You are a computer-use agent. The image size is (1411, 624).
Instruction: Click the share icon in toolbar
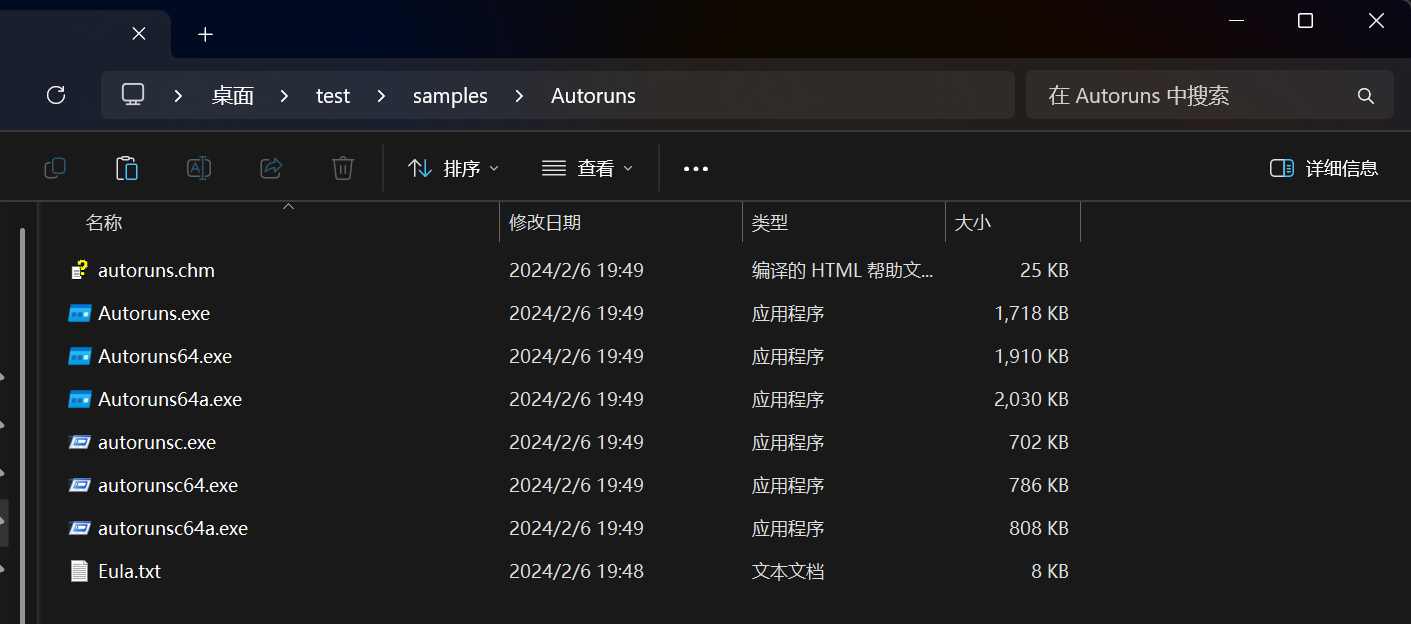click(x=271, y=168)
